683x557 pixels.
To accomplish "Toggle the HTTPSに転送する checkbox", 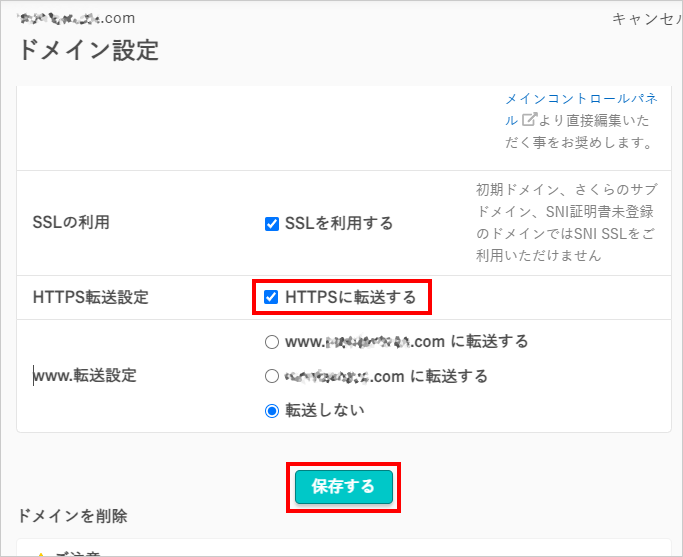I will [x=271, y=297].
